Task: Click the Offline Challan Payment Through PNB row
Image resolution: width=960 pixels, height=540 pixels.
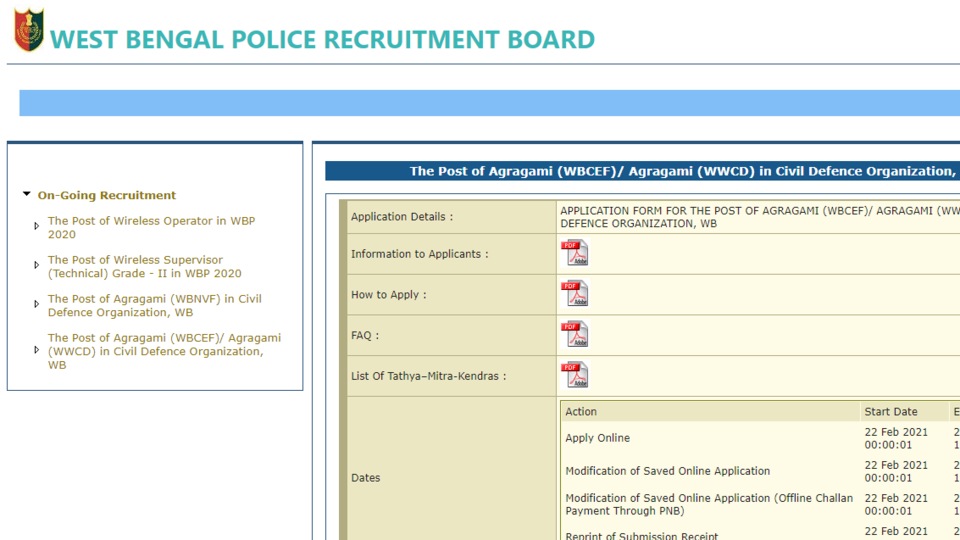Action: [709, 504]
